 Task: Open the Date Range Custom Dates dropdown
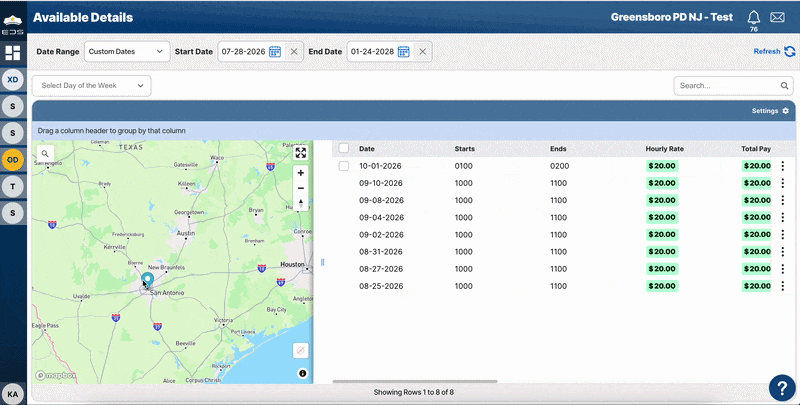[x=127, y=52]
